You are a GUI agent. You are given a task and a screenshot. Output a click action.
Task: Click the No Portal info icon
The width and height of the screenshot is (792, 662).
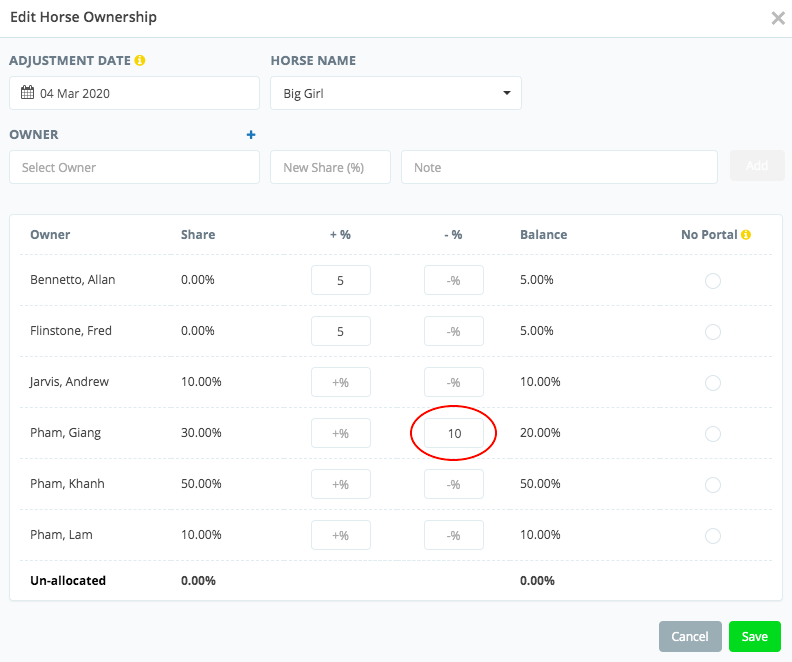point(746,235)
